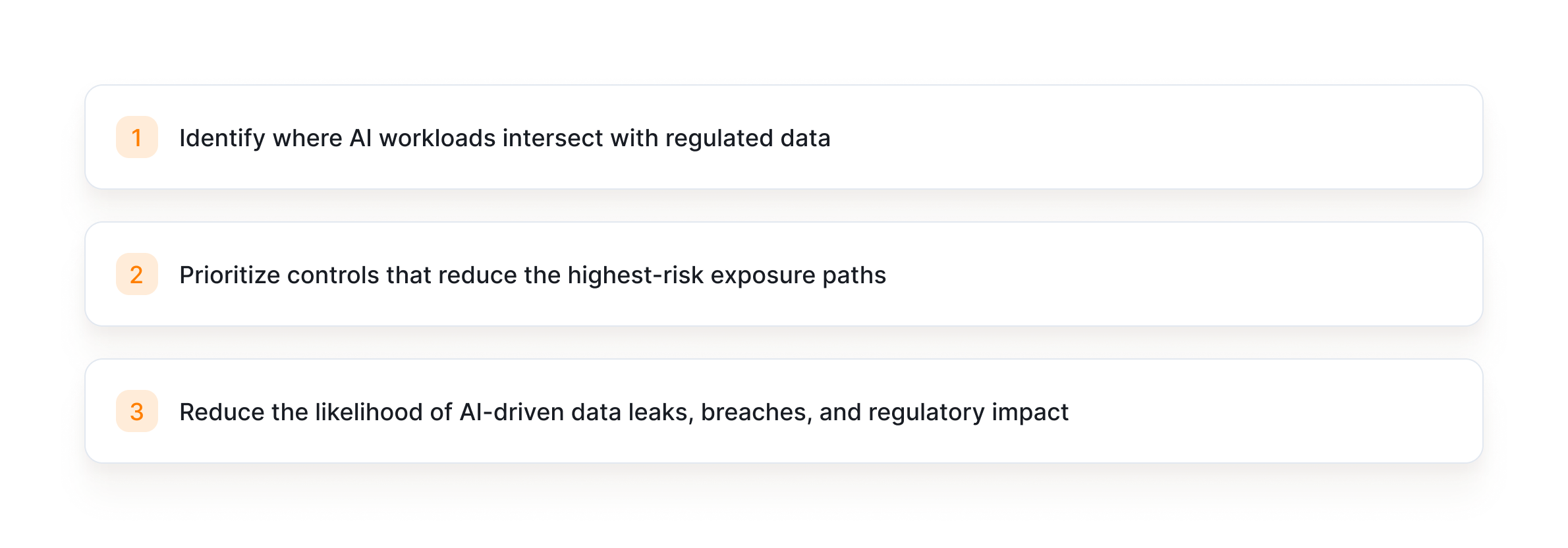This screenshot has height=548, width=1568.
Task: Click empty right area of third card
Action: tap(1285, 411)
